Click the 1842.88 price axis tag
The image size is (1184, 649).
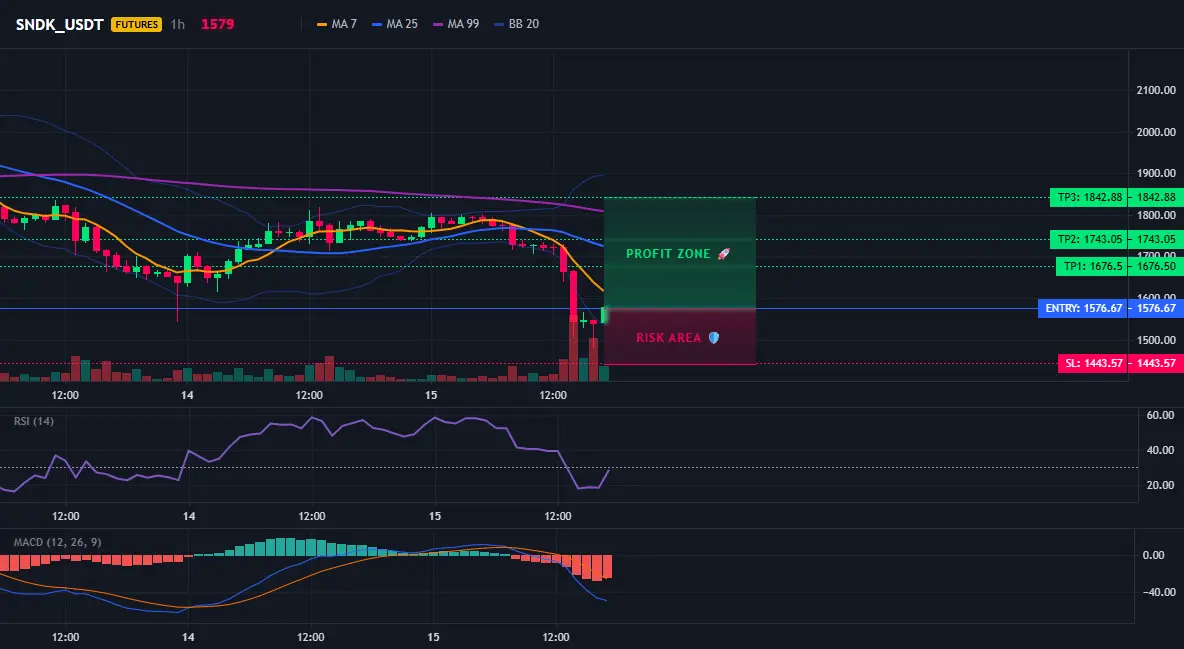[1155, 198]
